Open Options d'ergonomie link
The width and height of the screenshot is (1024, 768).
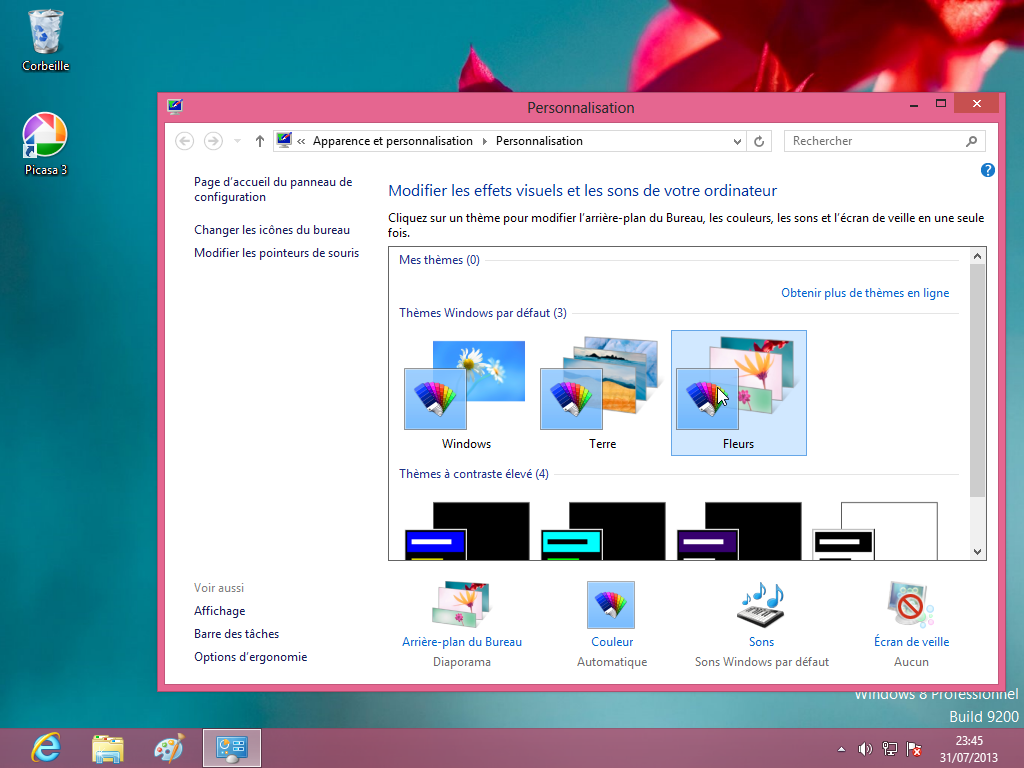click(x=250, y=657)
